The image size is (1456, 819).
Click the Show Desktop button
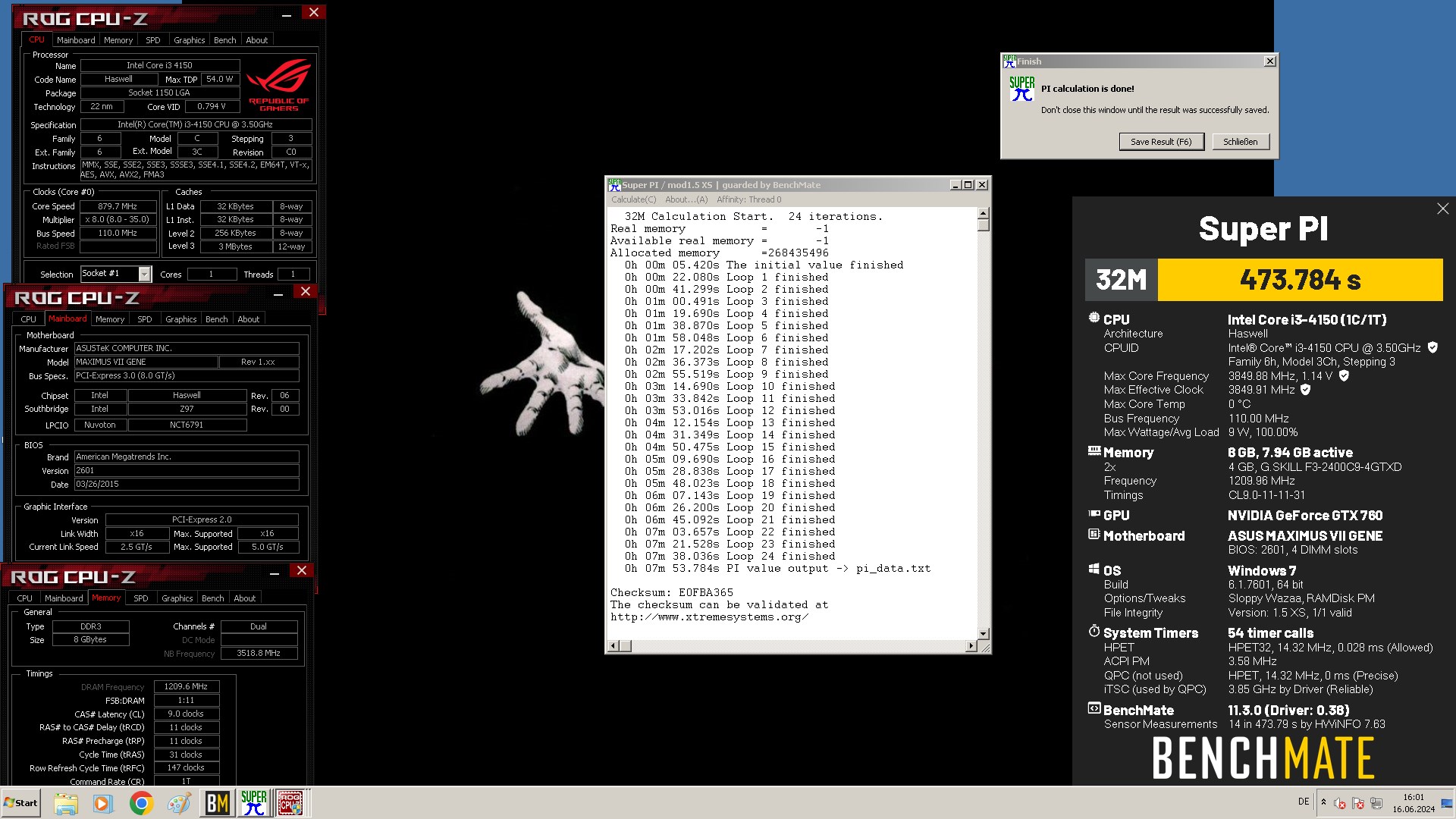(1447, 803)
